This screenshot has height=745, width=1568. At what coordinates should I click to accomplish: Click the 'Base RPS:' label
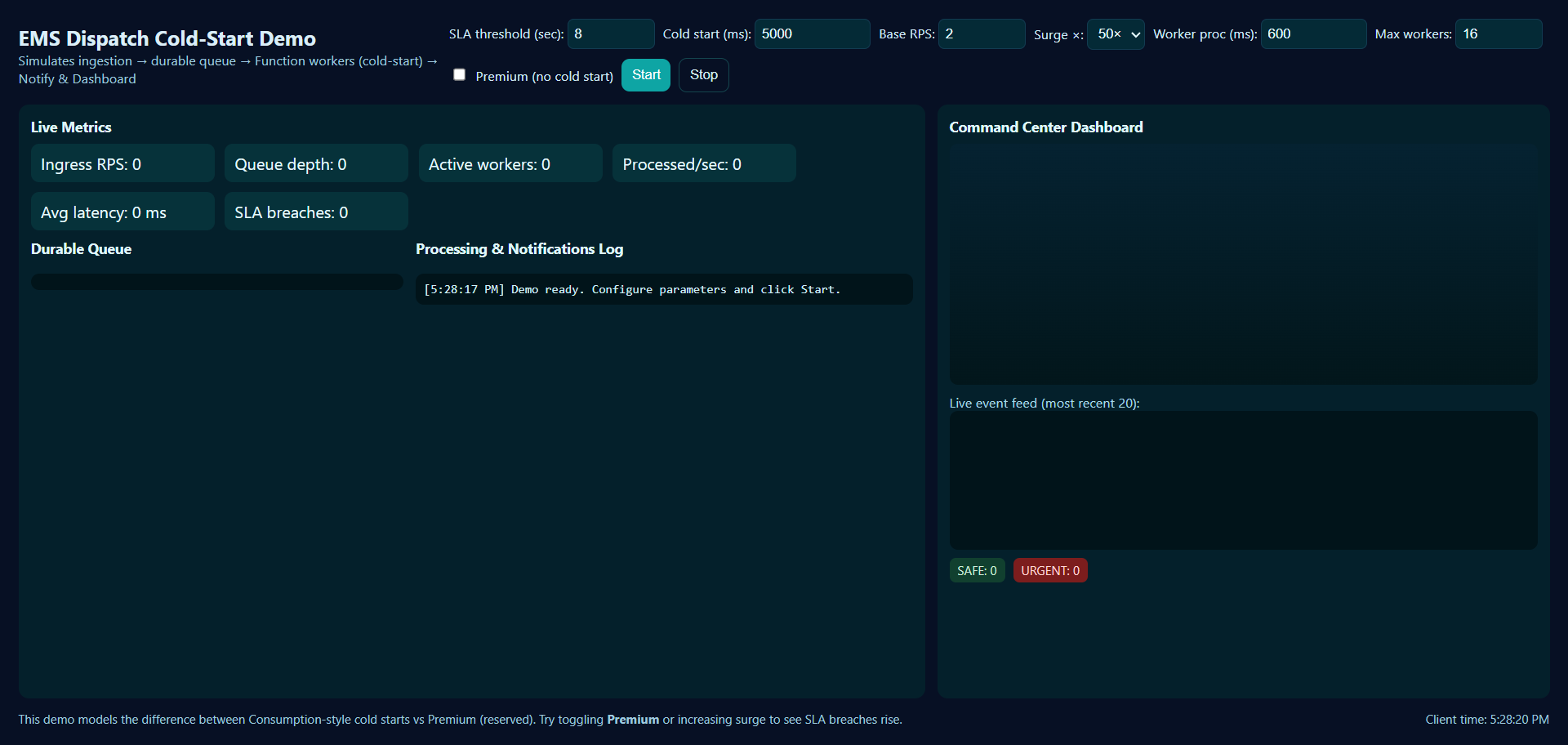pyautogui.click(x=907, y=34)
